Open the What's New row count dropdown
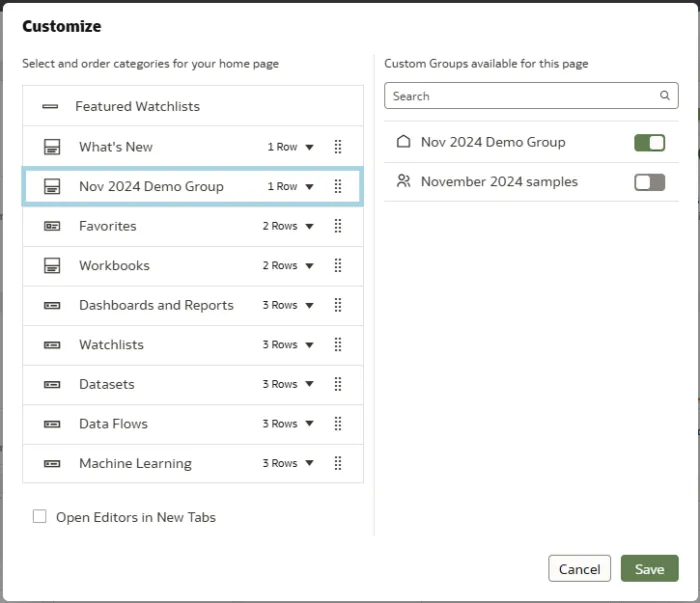The height and width of the screenshot is (603, 700). [x=290, y=147]
